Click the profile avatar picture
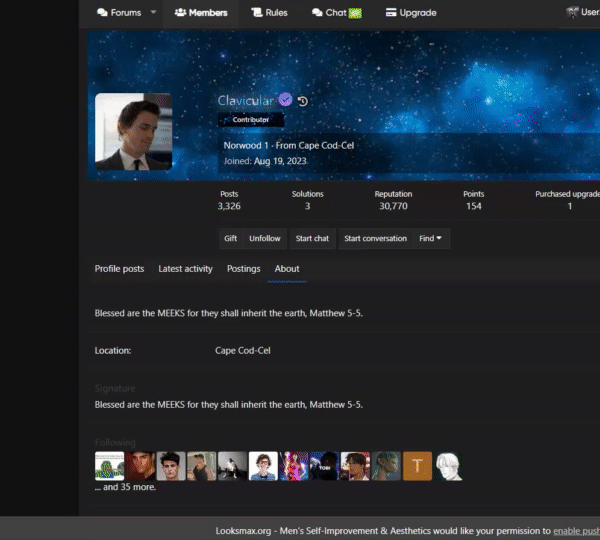 point(133,132)
